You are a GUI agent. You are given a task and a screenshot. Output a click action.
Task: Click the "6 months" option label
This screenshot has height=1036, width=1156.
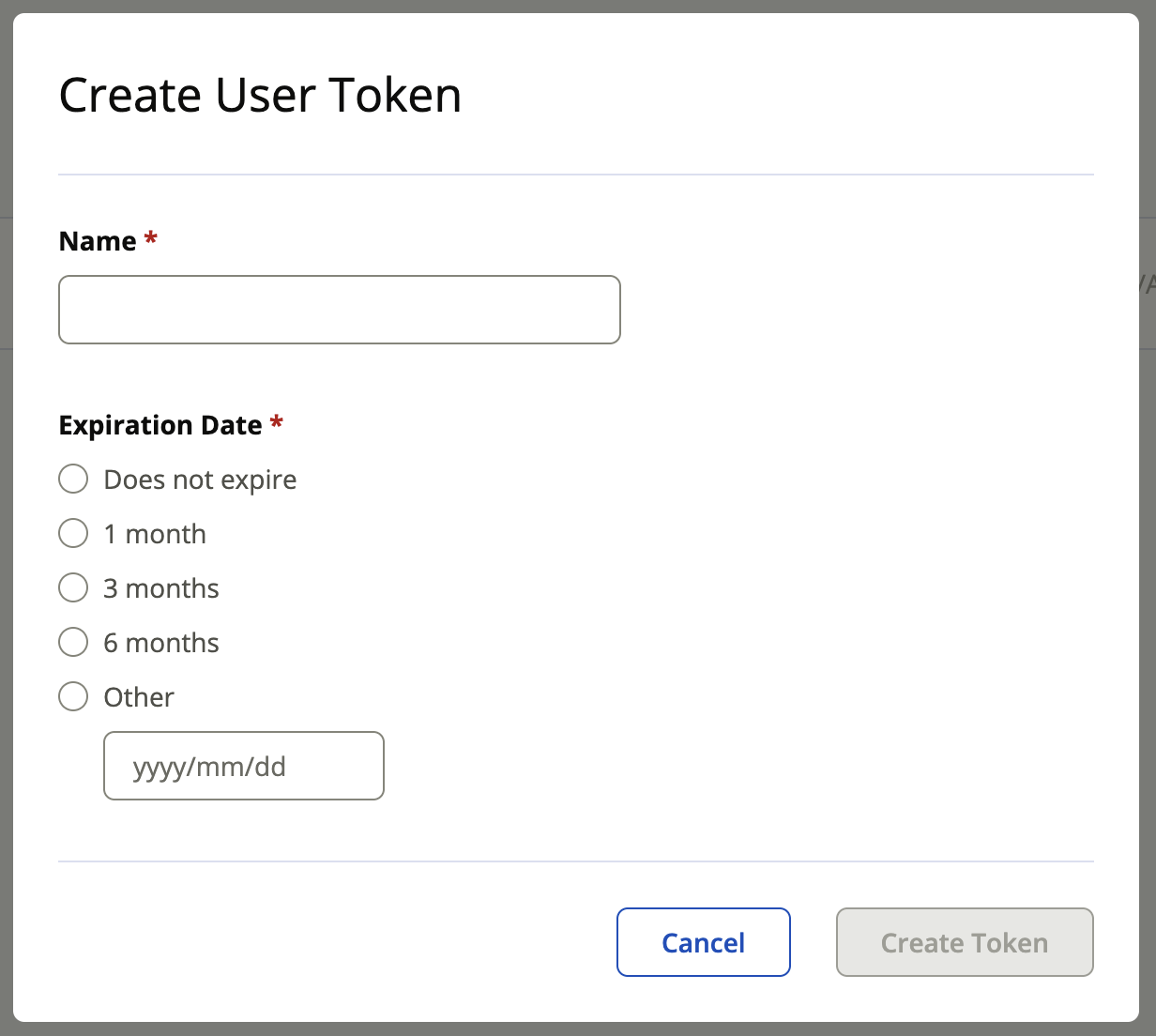161,643
